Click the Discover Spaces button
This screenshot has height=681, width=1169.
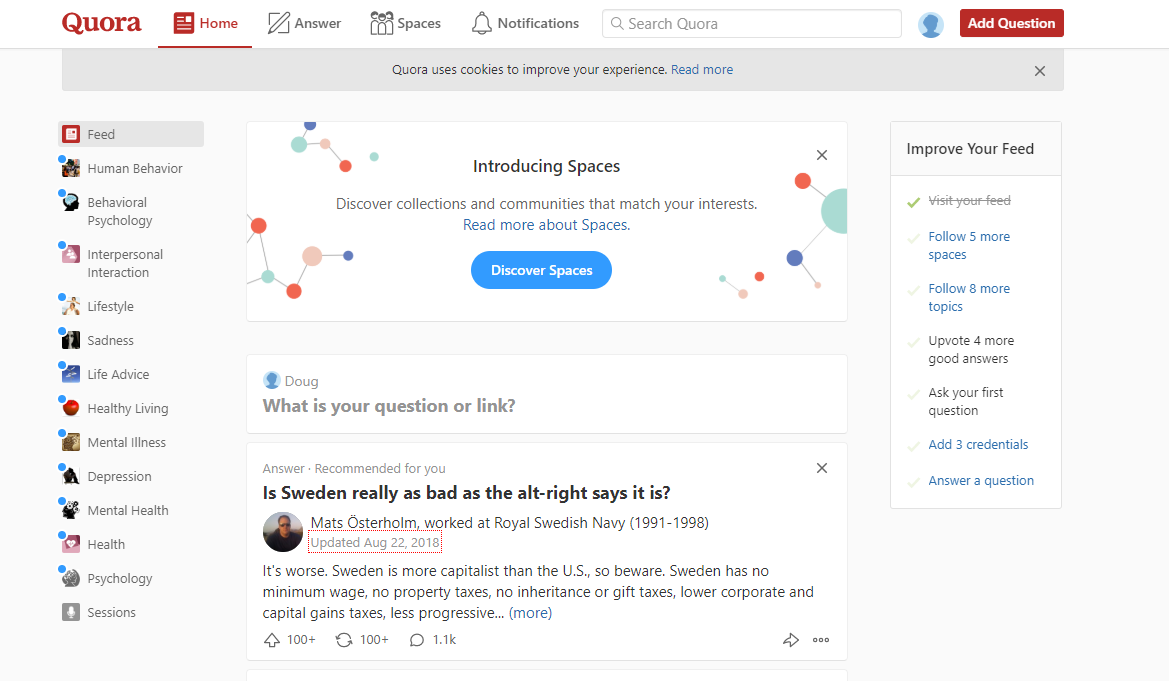(541, 270)
